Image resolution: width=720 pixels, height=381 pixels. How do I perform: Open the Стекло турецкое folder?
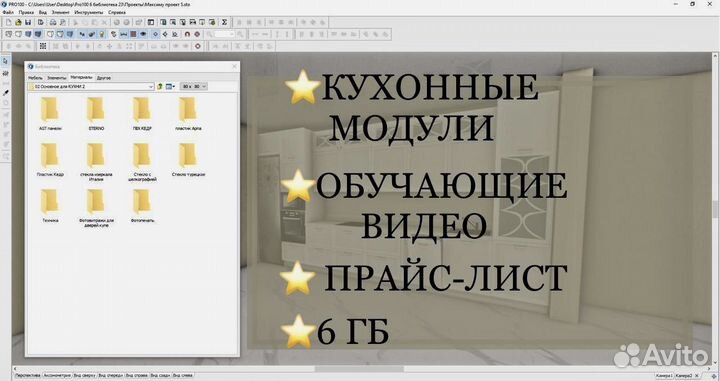188,159
